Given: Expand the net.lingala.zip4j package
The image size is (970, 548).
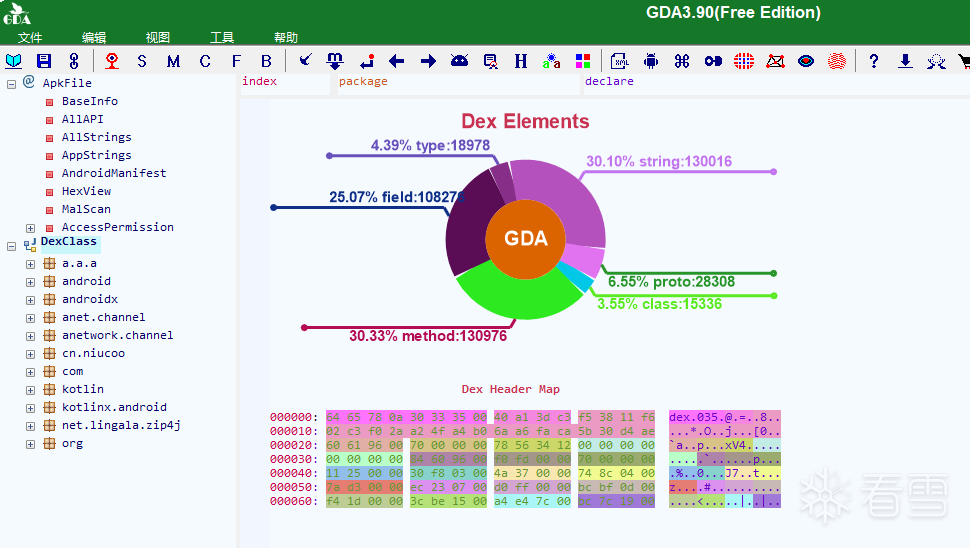Looking at the screenshot, I should tap(30, 426).
